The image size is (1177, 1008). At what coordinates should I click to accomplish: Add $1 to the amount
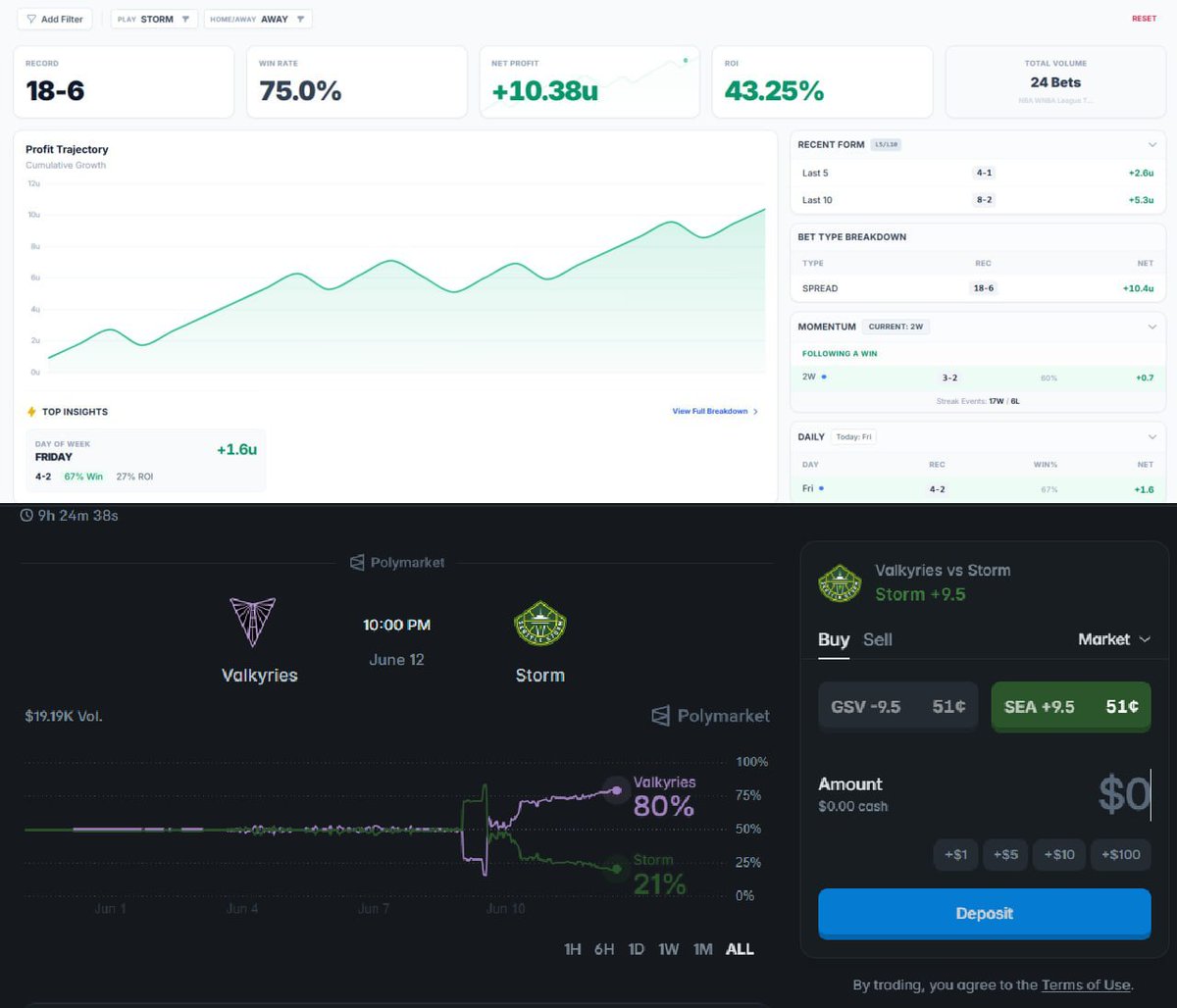point(955,855)
